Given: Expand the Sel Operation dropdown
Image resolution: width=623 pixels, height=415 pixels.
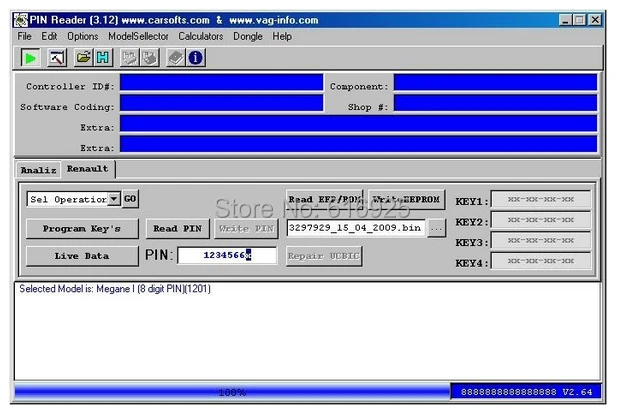Looking at the screenshot, I should (114, 199).
